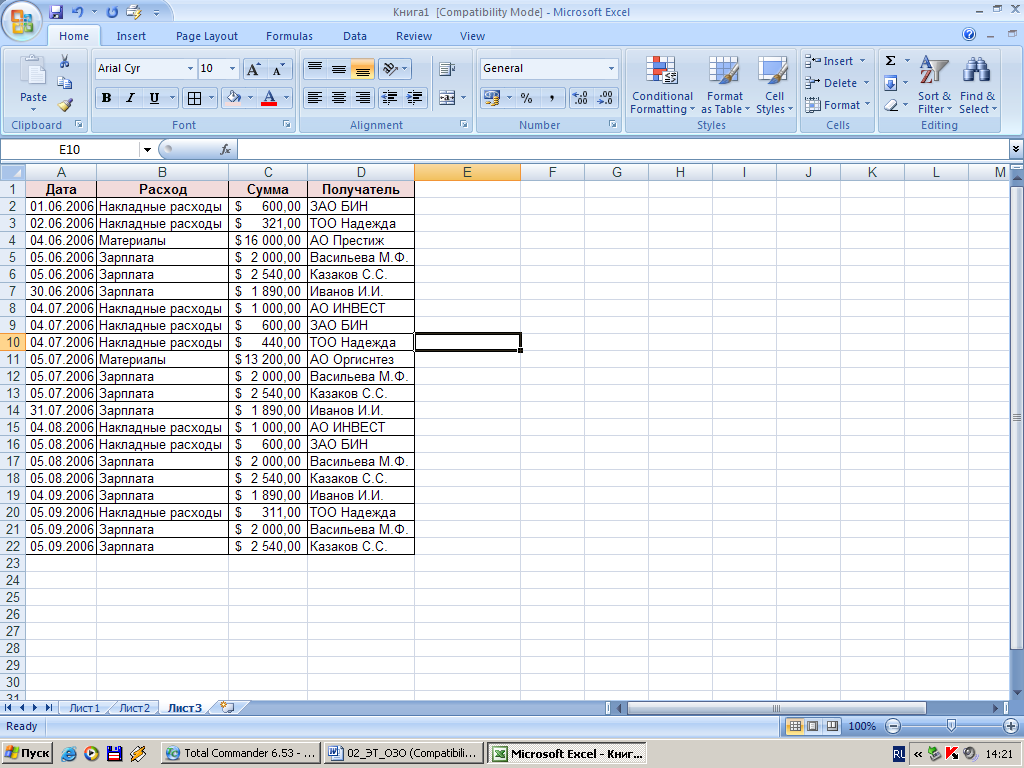This screenshot has width=1024, height=768.
Task: Switch to sheet Лист1
Action: (x=84, y=708)
